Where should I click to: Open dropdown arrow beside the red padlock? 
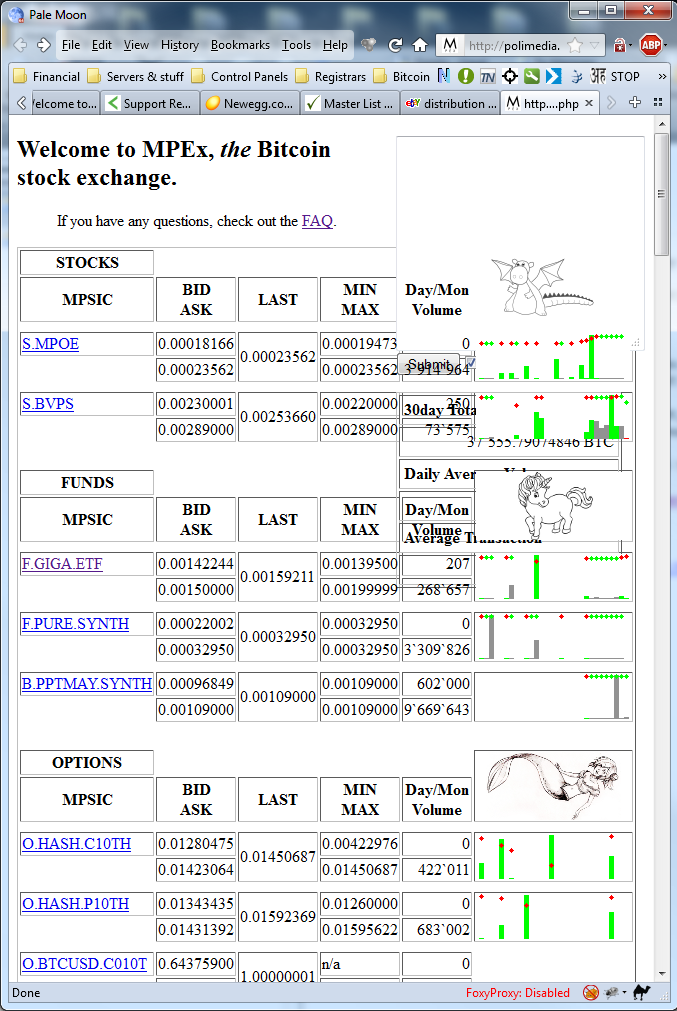[x=630, y=46]
